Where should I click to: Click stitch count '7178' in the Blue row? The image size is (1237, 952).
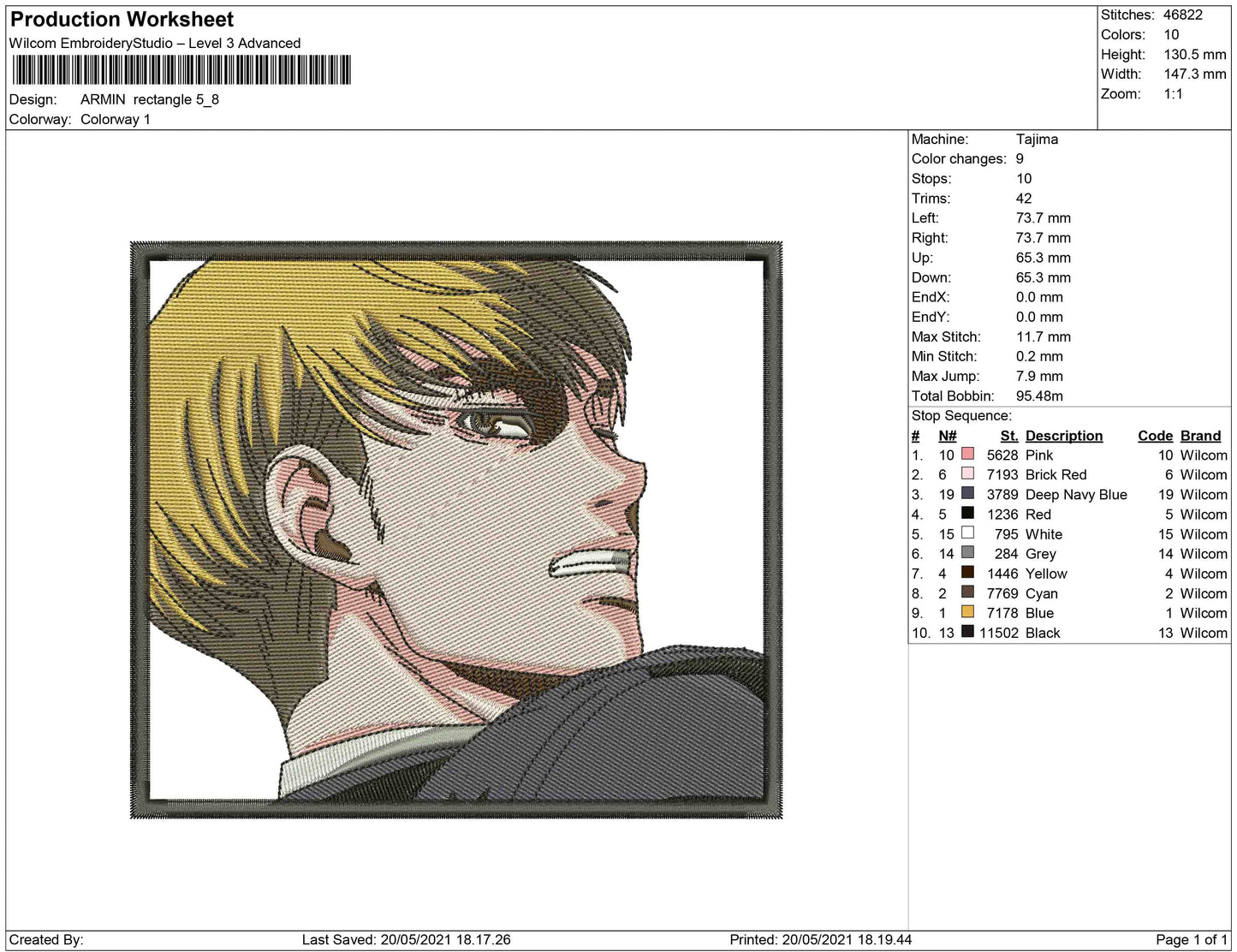click(x=1002, y=612)
